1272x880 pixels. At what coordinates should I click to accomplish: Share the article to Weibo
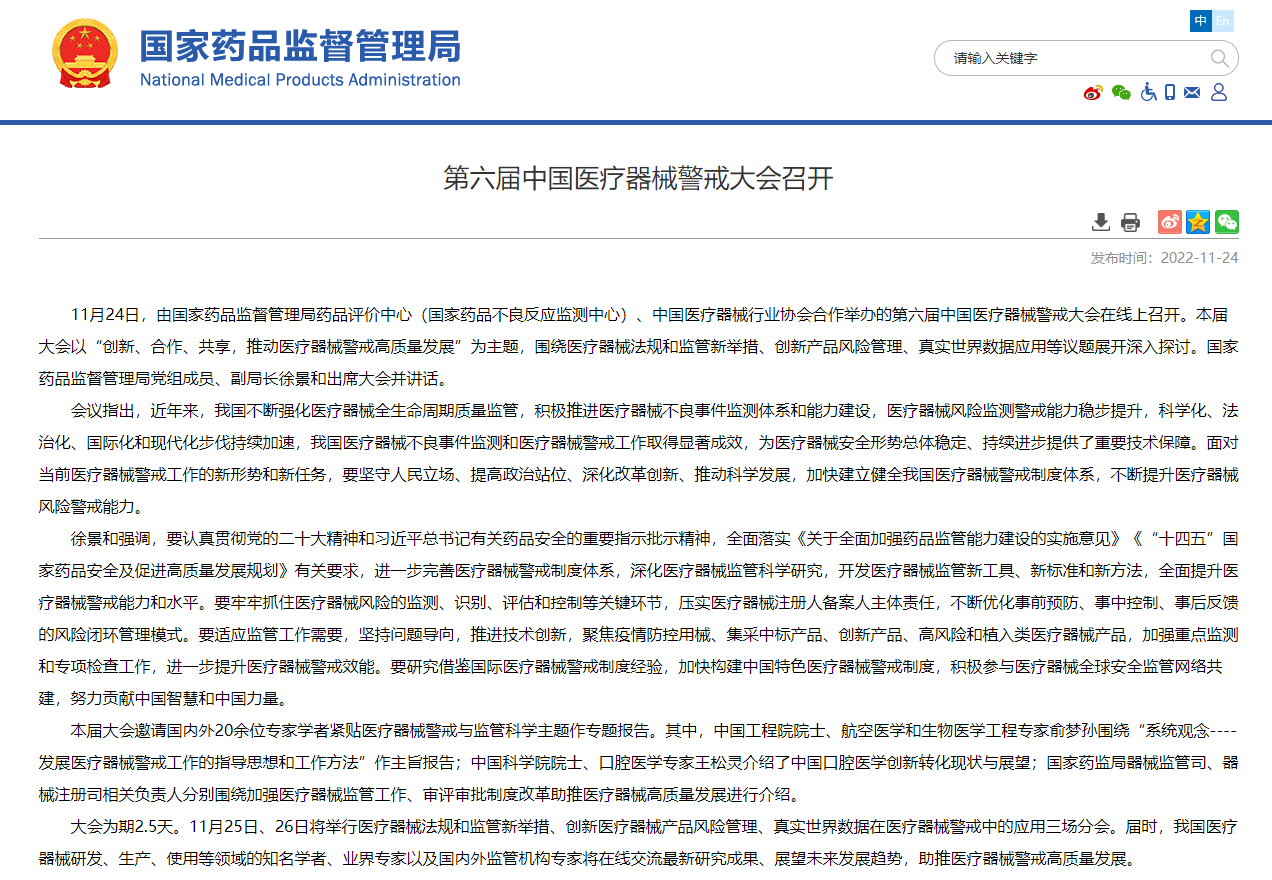(1169, 222)
